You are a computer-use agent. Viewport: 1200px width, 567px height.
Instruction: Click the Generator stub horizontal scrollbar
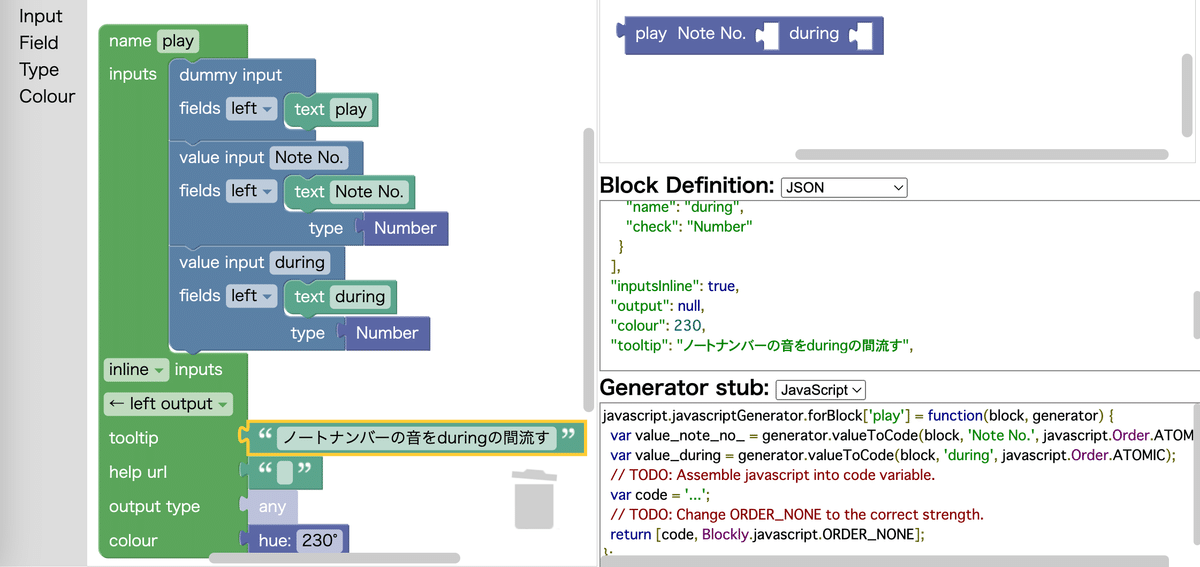click(885, 560)
